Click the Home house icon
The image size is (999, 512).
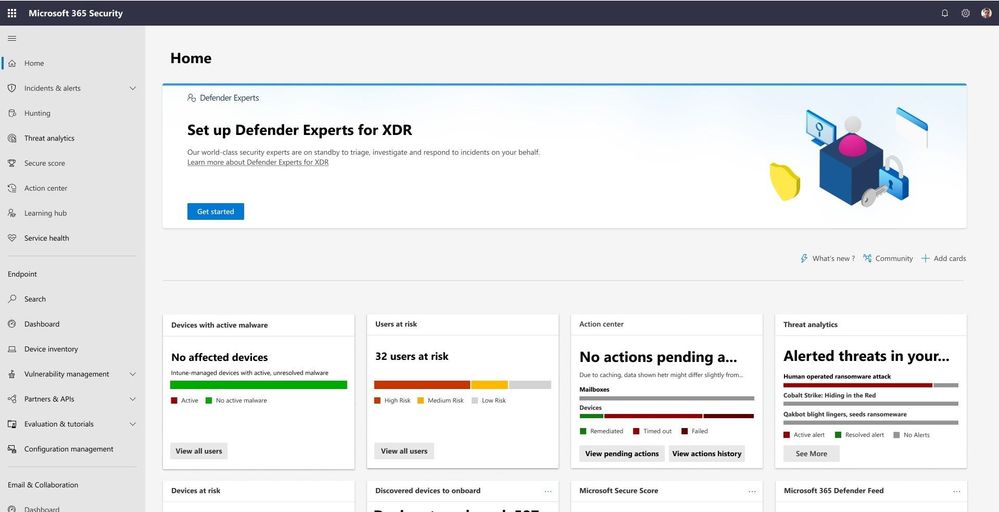pos(12,63)
